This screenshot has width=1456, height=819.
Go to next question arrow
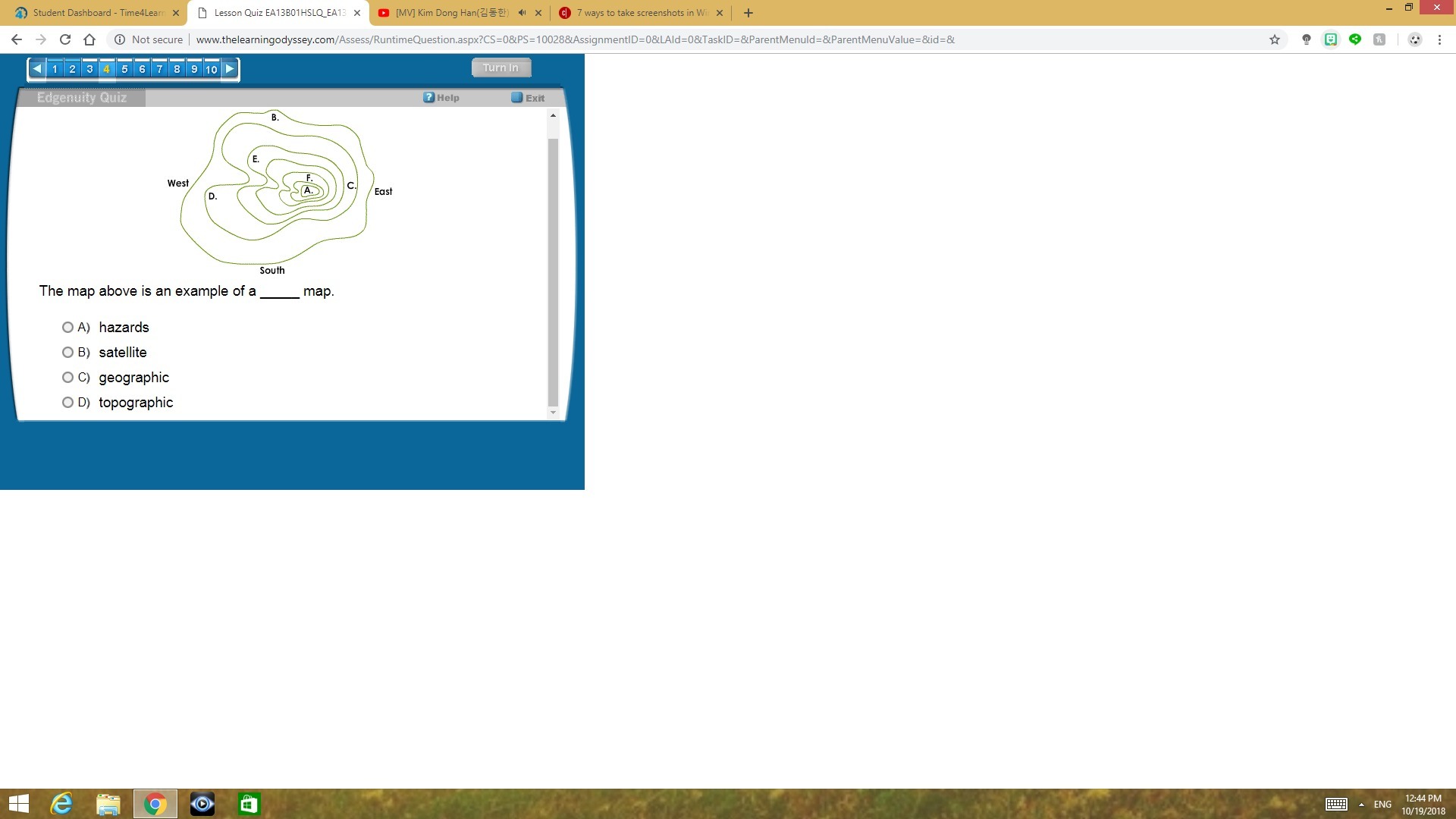(x=230, y=69)
